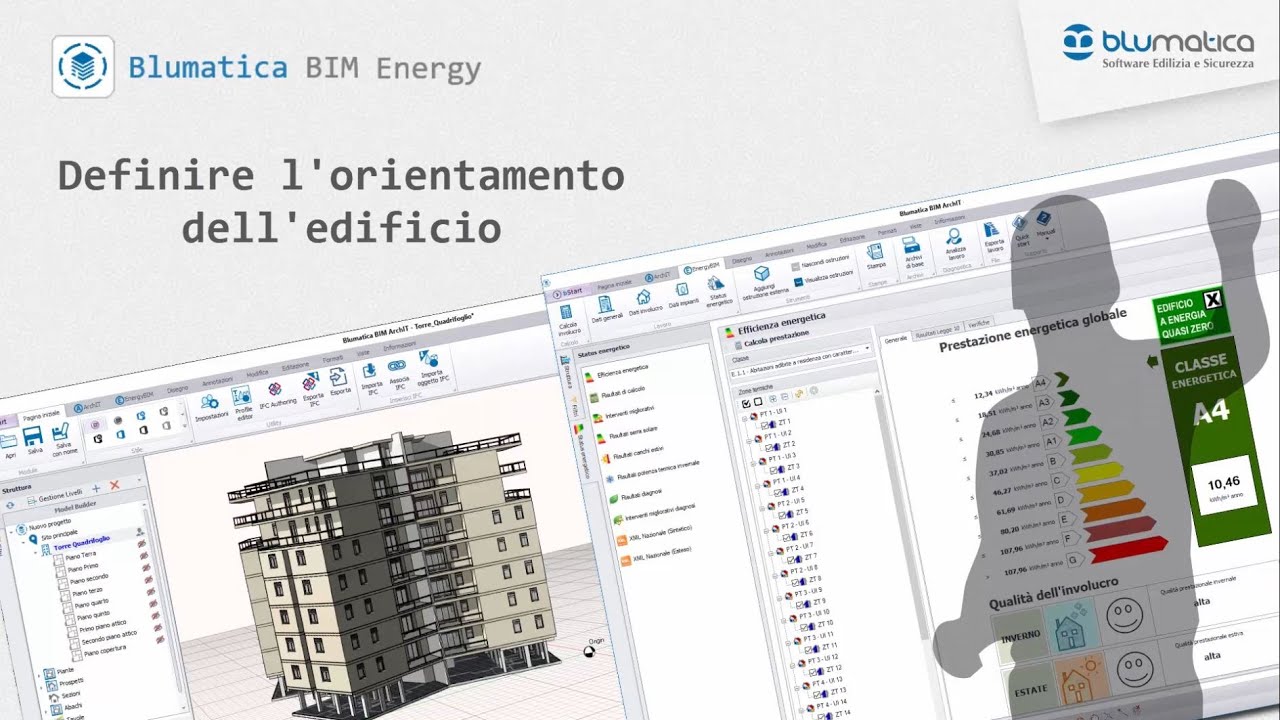Click check-all icon in Zone termiche toolbar
The image size is (1280, 720).
tap(745, 403)
